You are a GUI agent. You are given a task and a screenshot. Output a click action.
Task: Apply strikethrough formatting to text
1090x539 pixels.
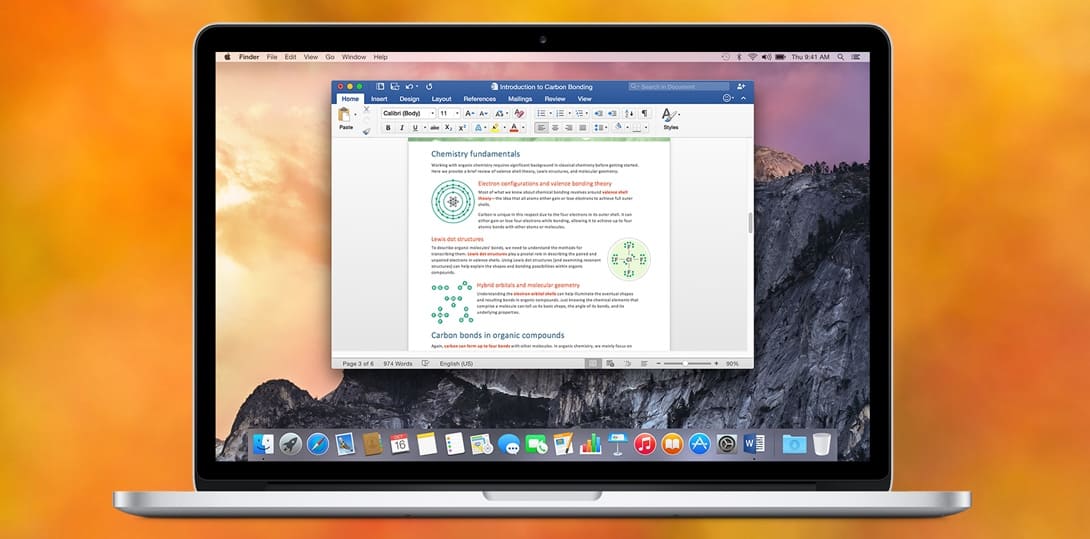tap(434, 128)
